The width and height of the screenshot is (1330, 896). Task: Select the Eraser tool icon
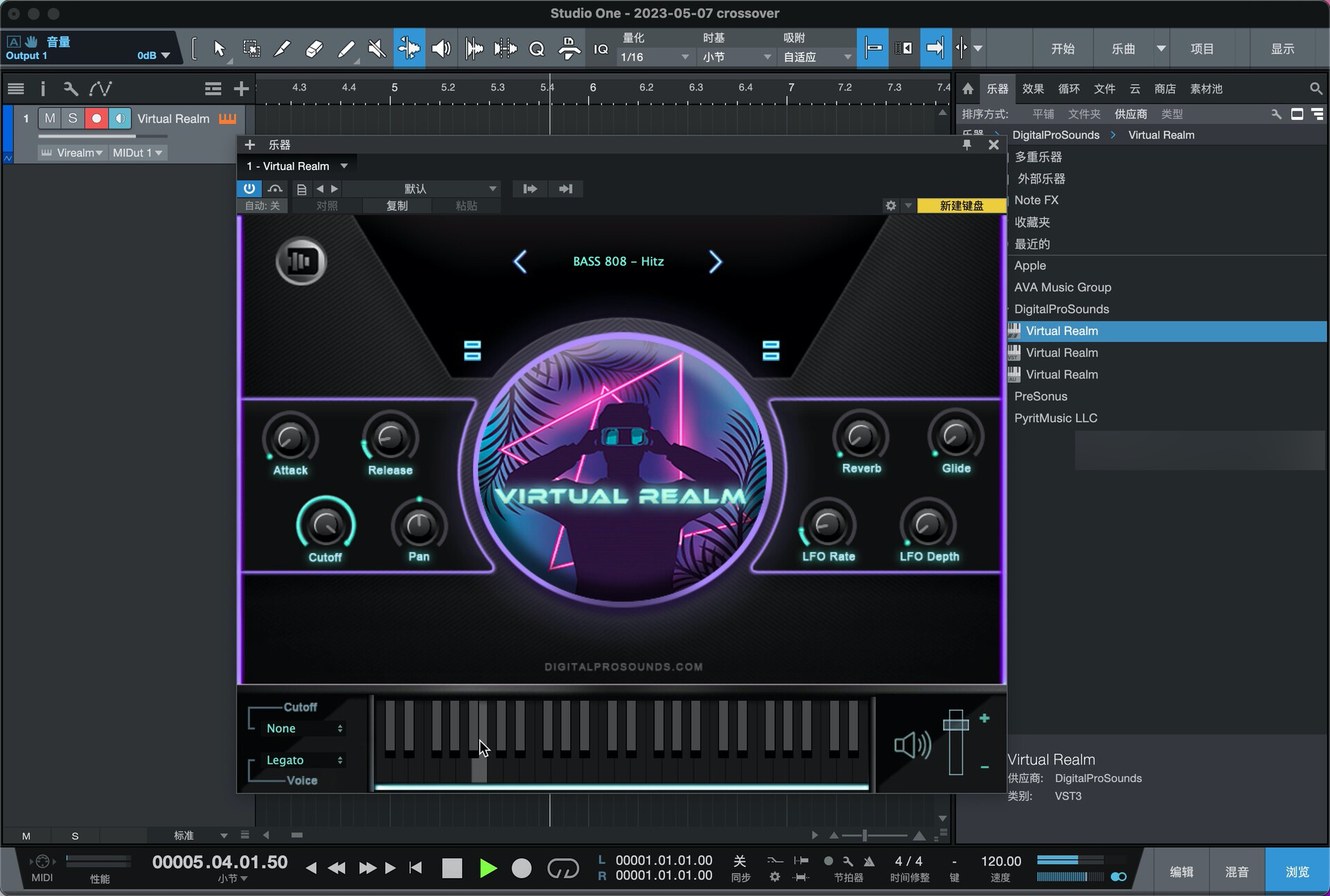pyautogui.click(x=314, y=48)
